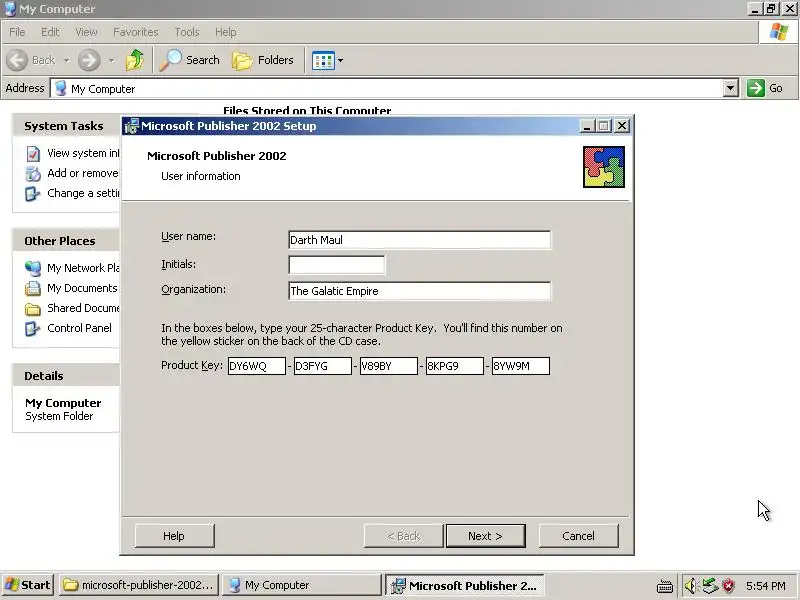Click Add or remove programs link
This screenshot has width=800, height=600.
pos(83,173)
